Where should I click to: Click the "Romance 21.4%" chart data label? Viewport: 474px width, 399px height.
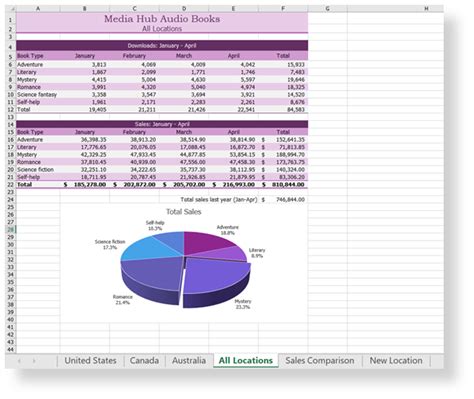[122, 300]
